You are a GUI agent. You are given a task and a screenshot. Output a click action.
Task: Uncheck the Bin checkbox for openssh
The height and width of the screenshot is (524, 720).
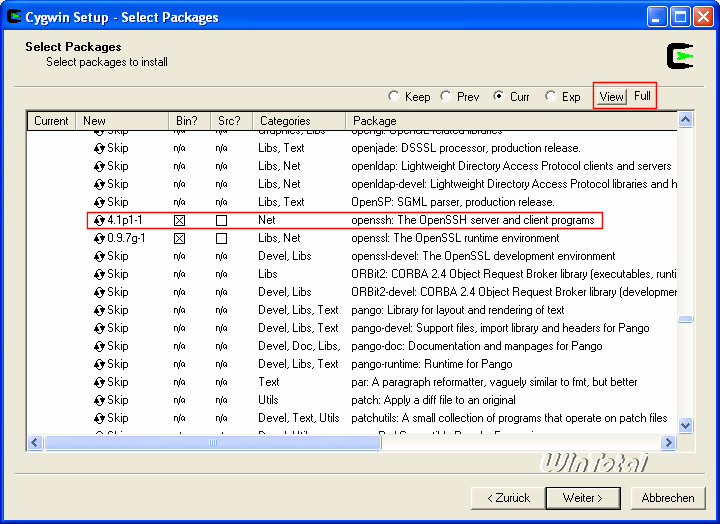[x=180, y=220]
